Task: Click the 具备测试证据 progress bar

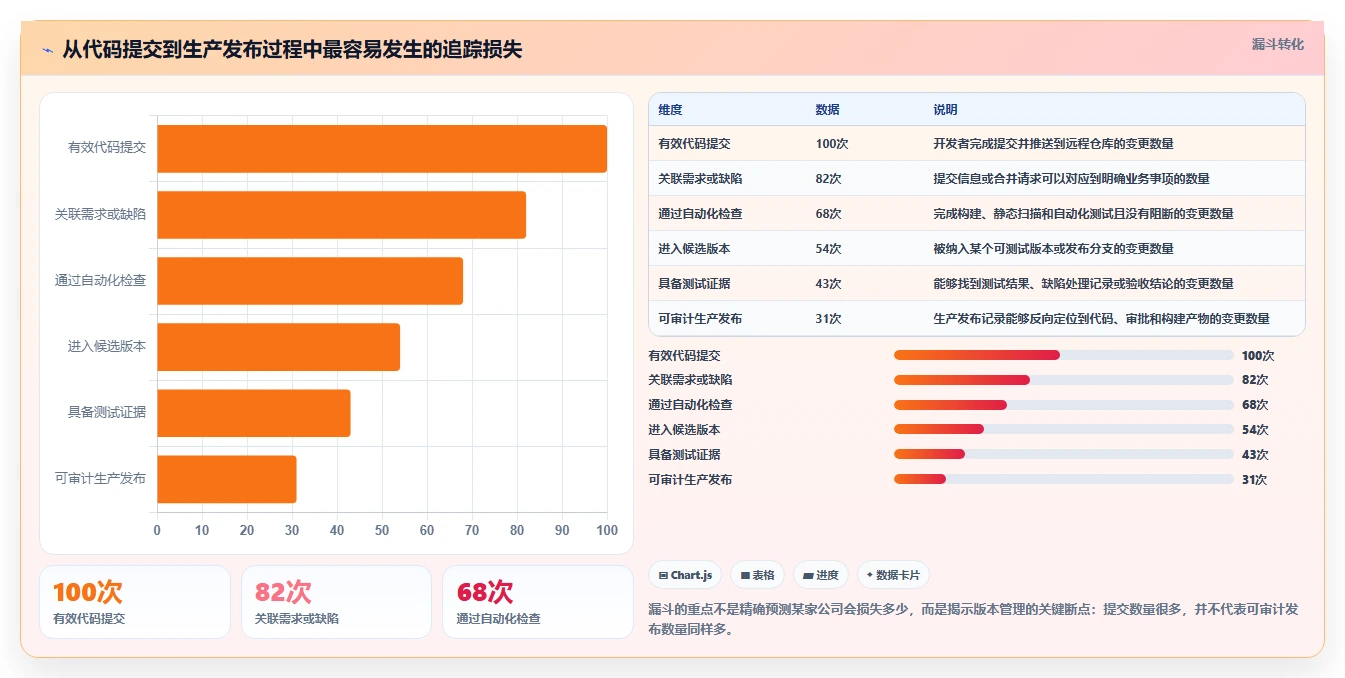Action: click(x=1064, y=454)
